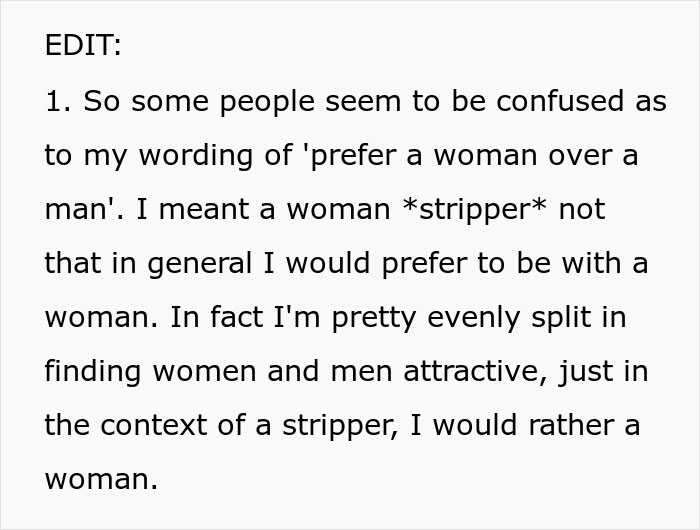700x530 pixels.
Task: Click the word "wording"
Action: click(193, 155)
